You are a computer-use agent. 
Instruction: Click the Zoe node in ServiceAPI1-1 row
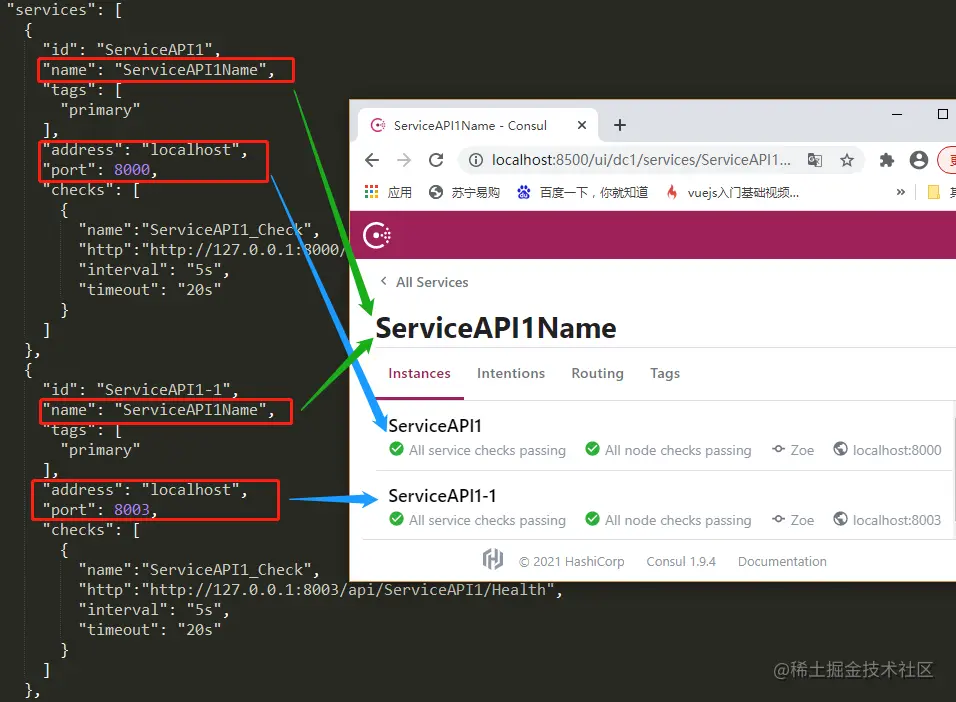pyautogui.click(x=794, y=520)
